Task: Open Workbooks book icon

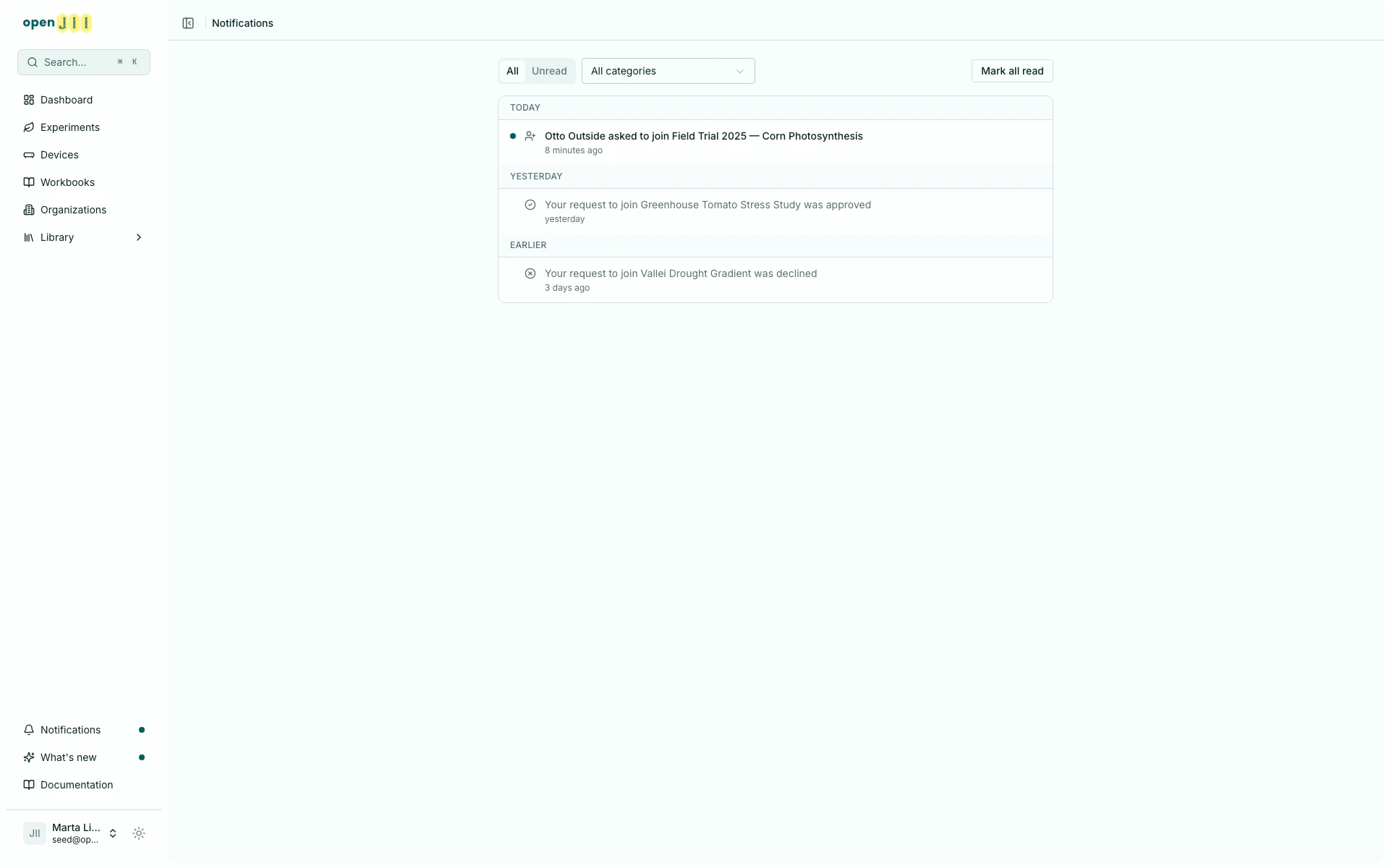Action: click(29, 182)
